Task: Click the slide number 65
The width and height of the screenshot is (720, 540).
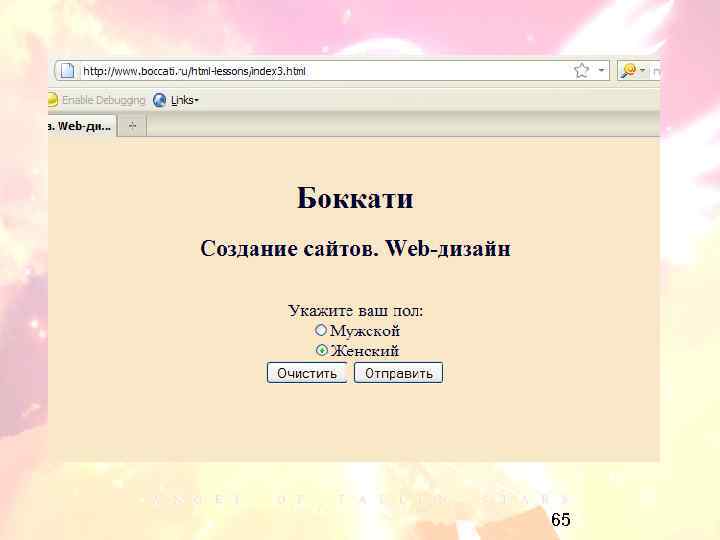Action: [561, 519]
